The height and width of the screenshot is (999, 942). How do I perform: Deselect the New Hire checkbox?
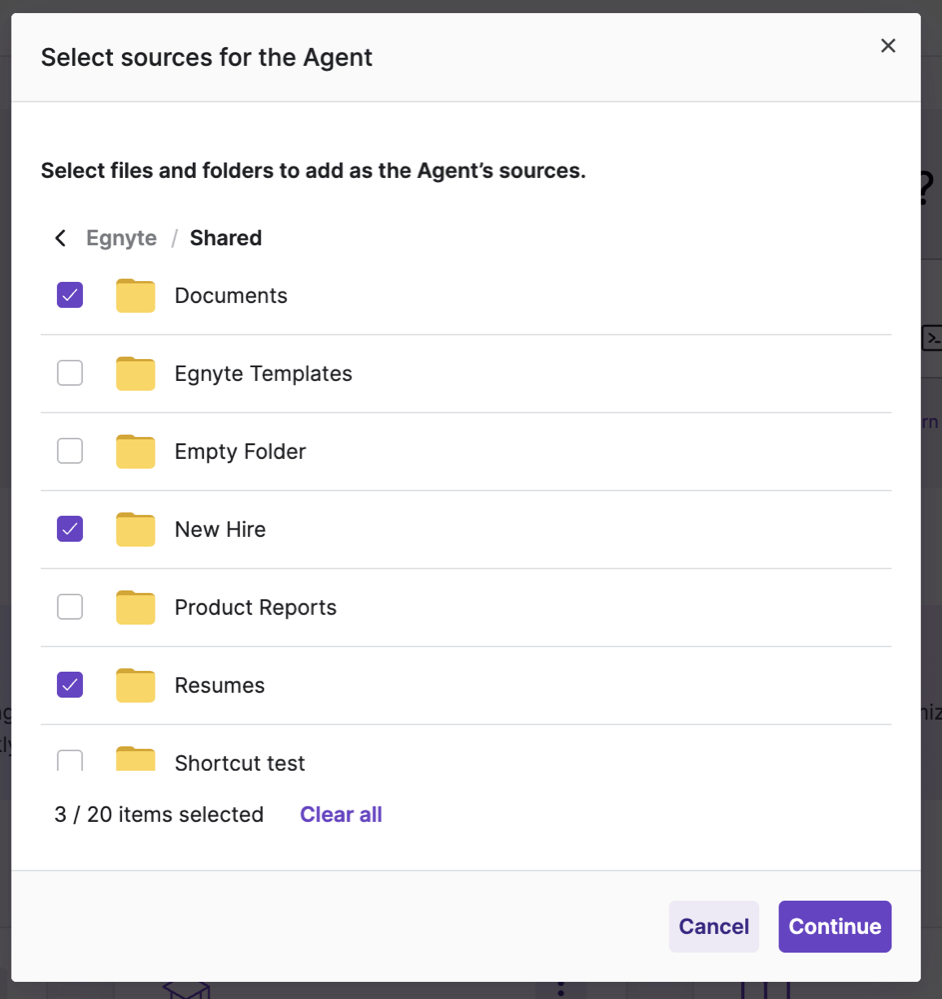(69, 529)
